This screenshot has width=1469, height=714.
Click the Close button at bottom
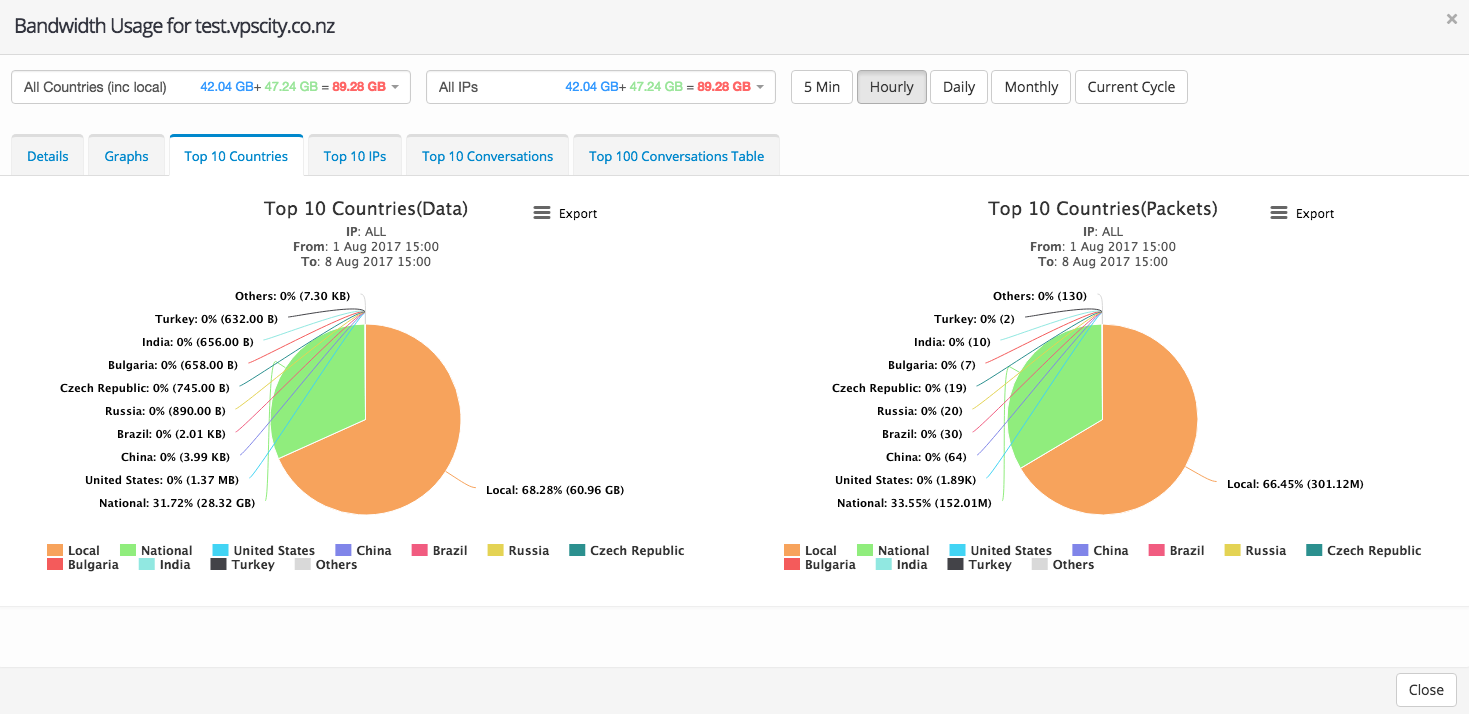pos(1425,690)
